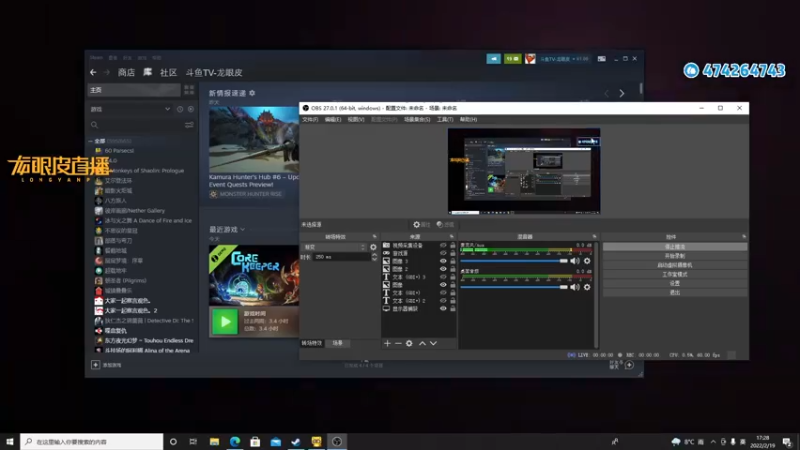Open OBS transition type dropdown
800x450 pixels.
334,247
